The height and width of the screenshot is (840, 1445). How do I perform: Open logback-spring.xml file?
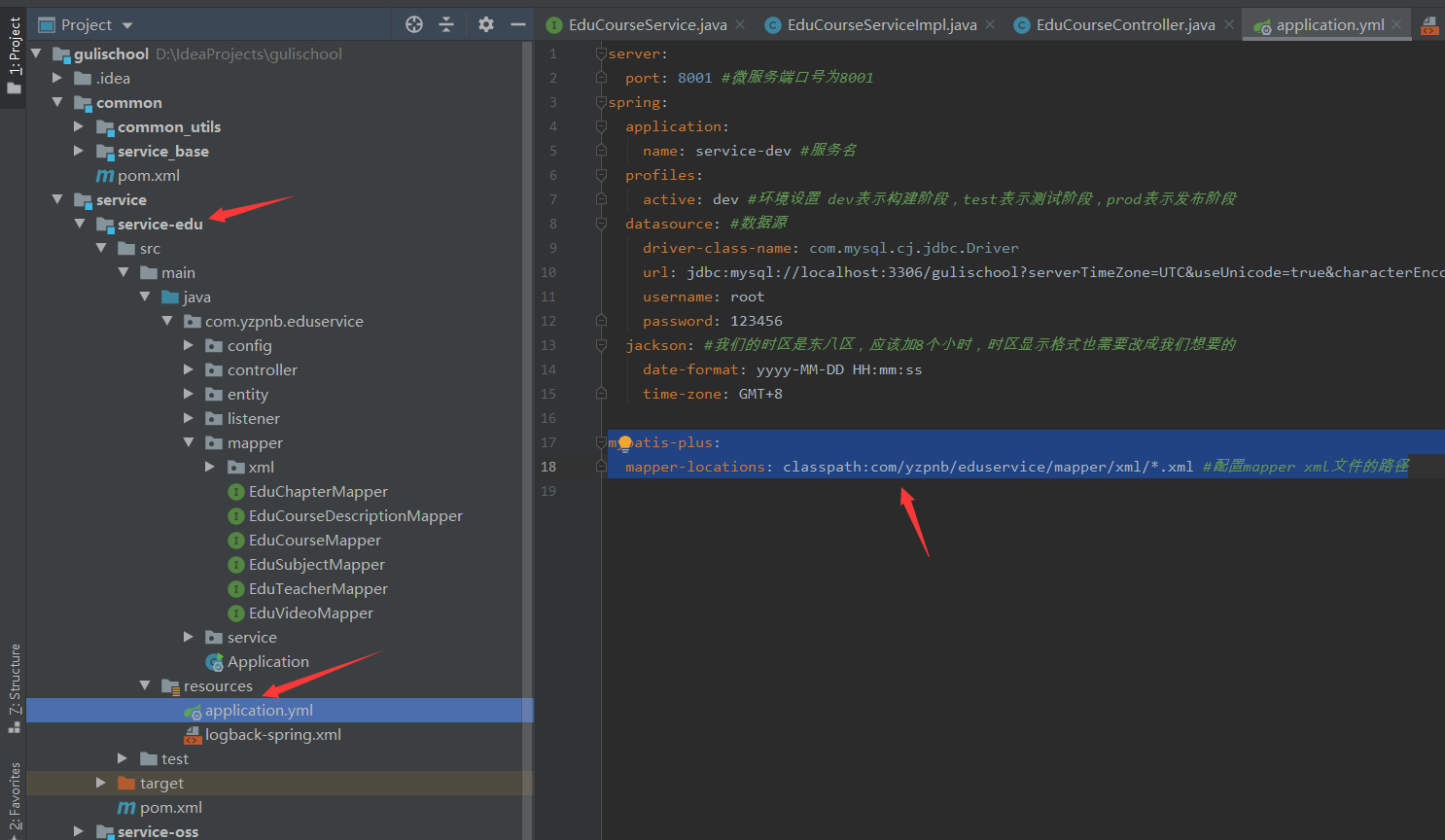263,734
